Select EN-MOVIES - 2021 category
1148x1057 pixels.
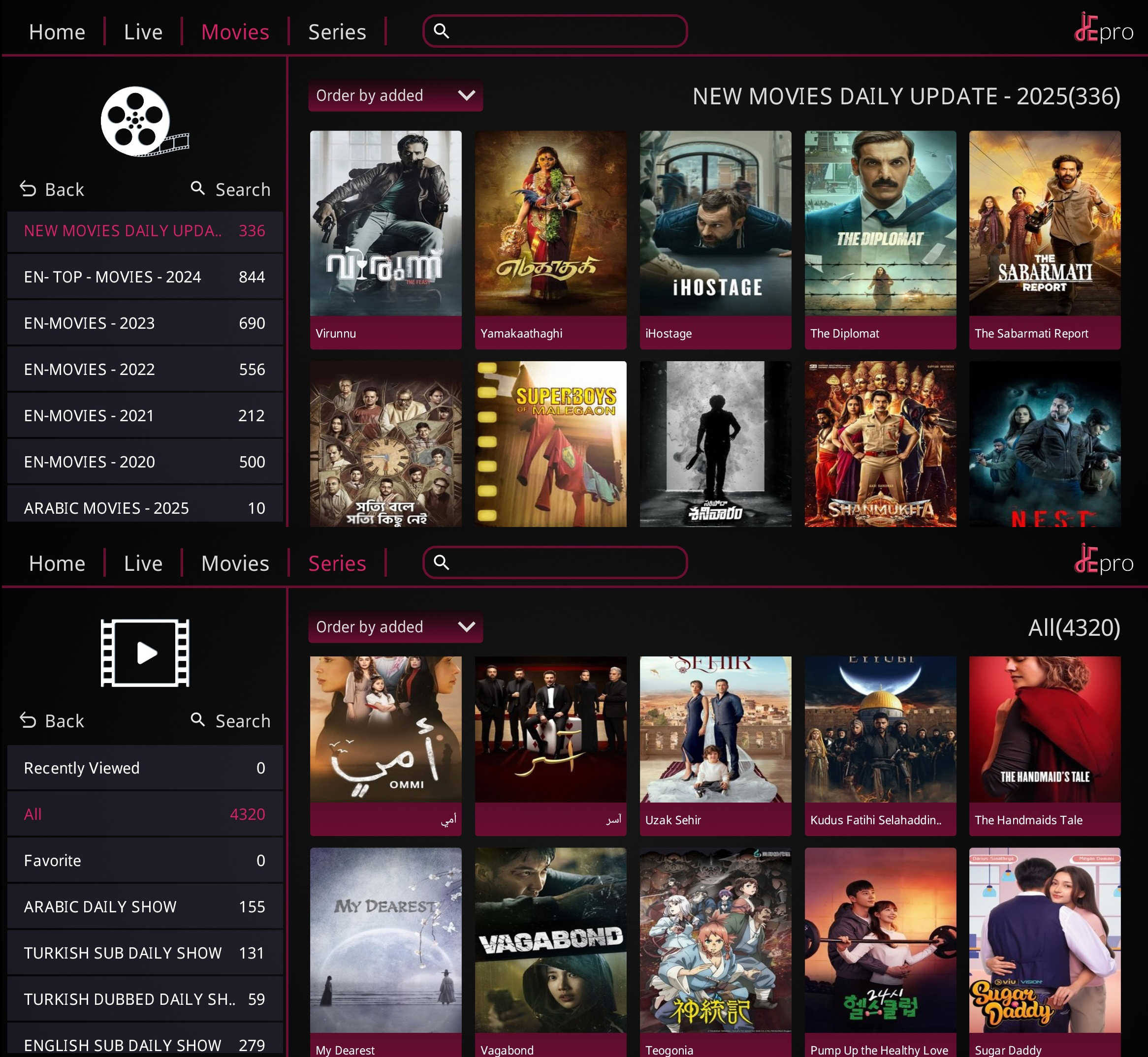[145, 416]
